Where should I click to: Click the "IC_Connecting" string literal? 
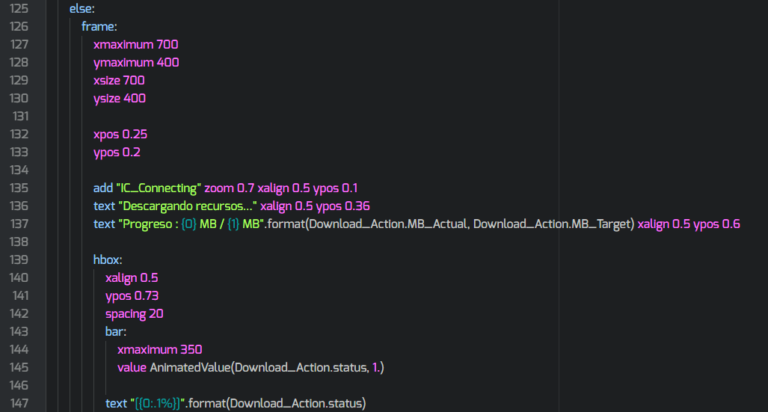160,188
